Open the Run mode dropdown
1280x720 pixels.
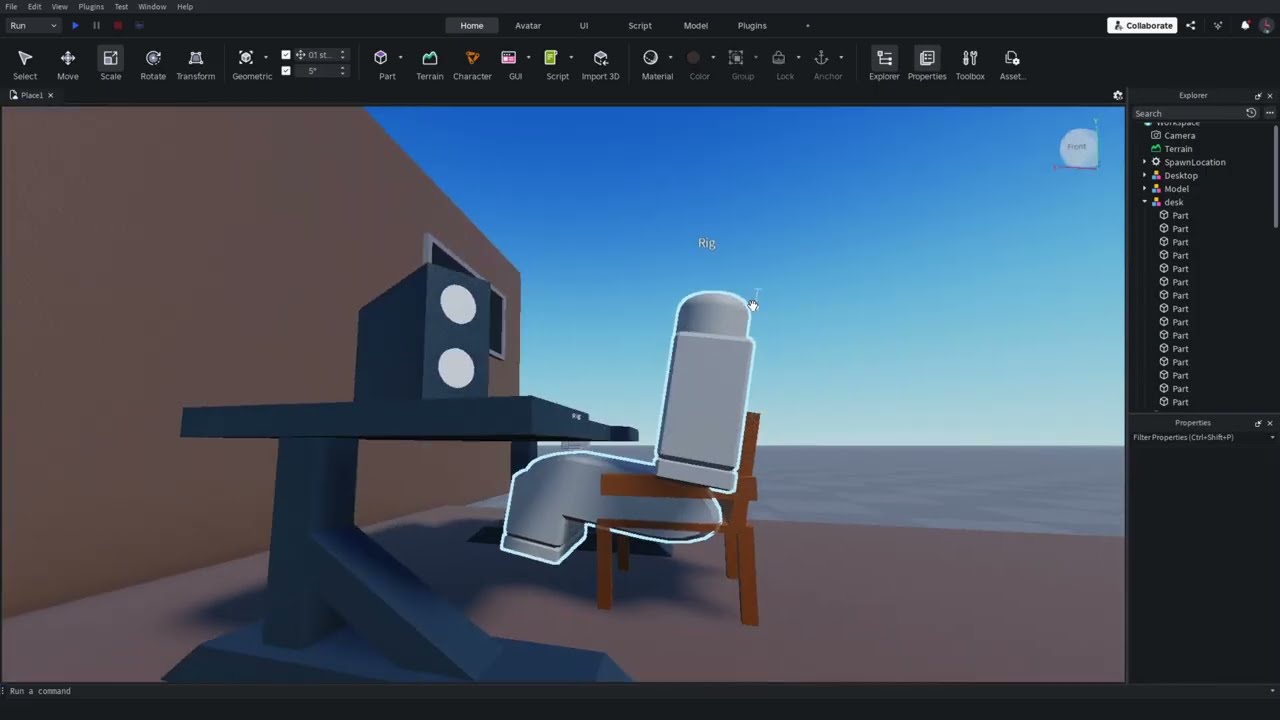point(32,25)
